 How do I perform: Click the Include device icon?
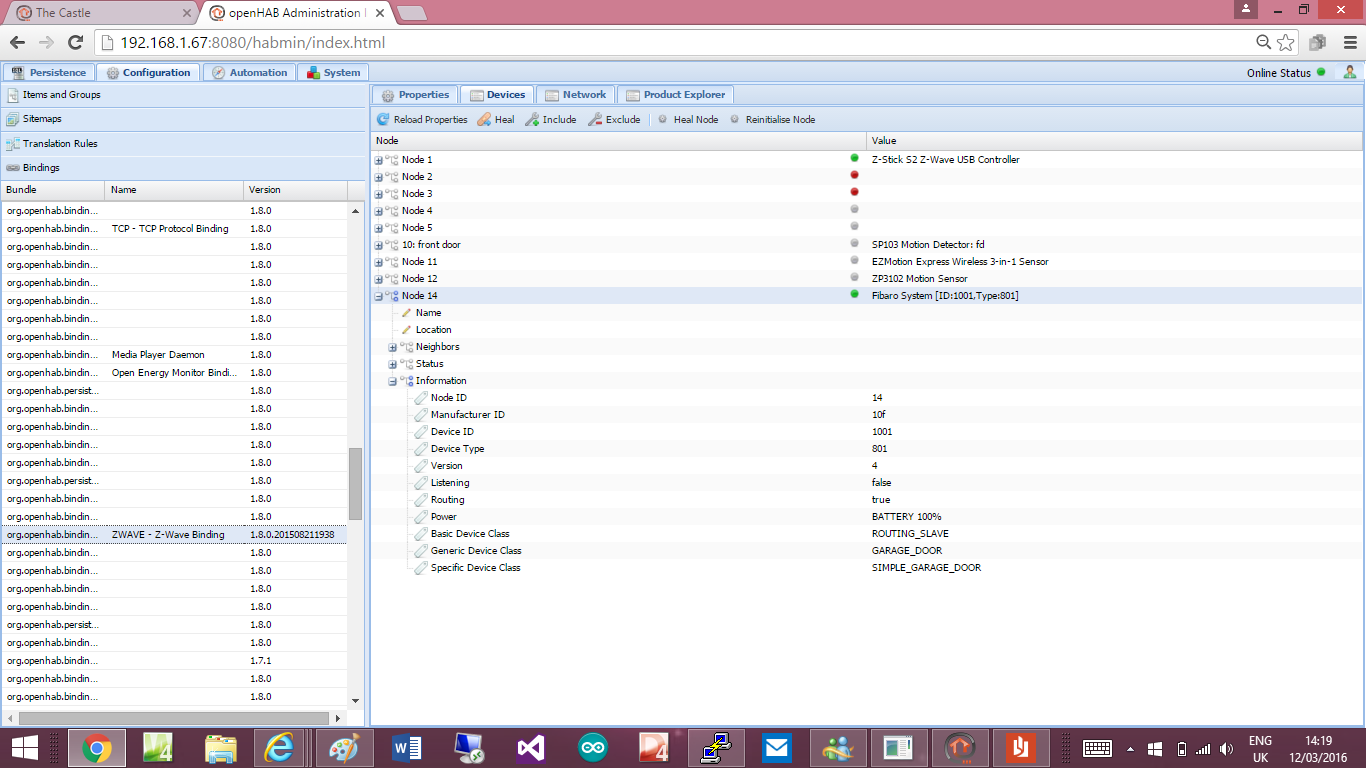point(532,120)
